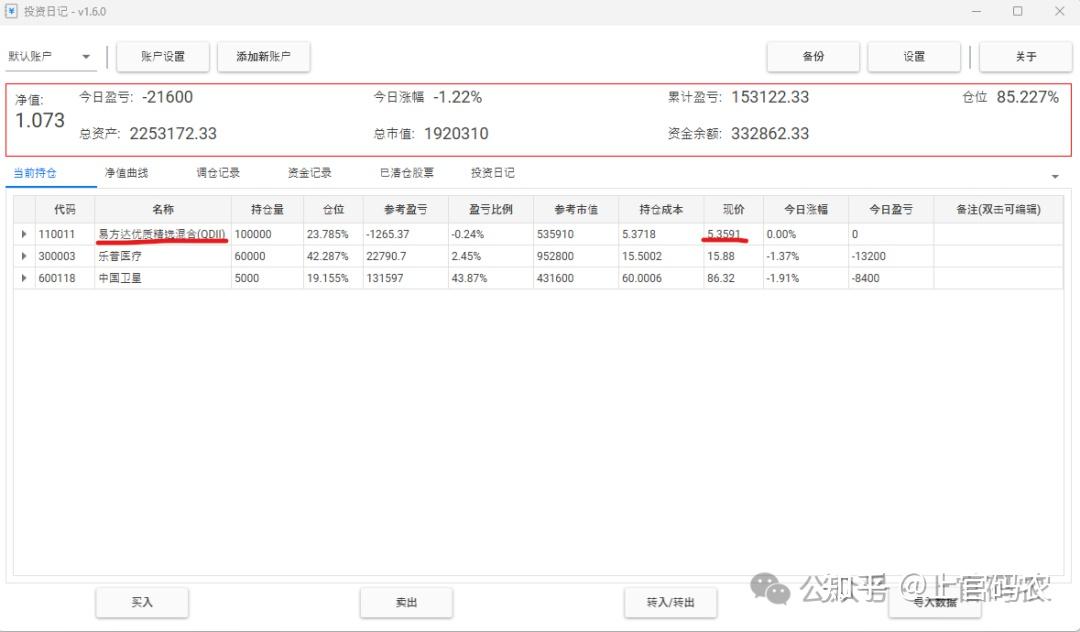
Task: Open the dropdown chevron right of the tab bar
Action: tap(1055, 174)
